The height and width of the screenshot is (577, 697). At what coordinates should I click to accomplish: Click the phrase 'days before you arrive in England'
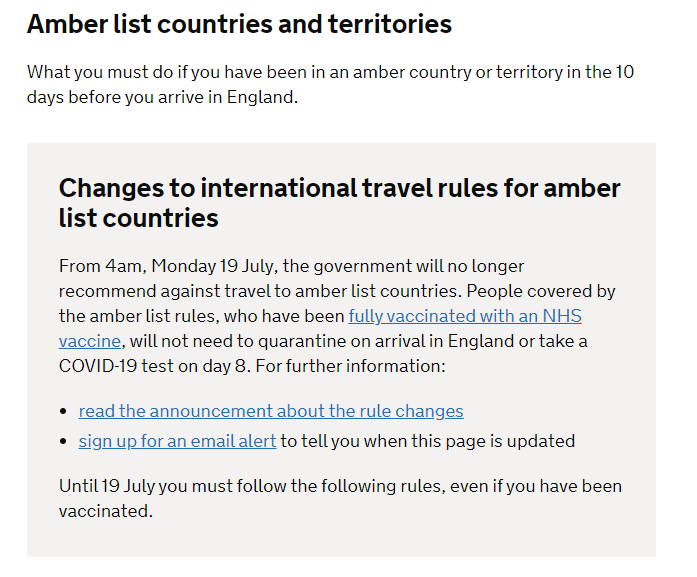[162, 98]
